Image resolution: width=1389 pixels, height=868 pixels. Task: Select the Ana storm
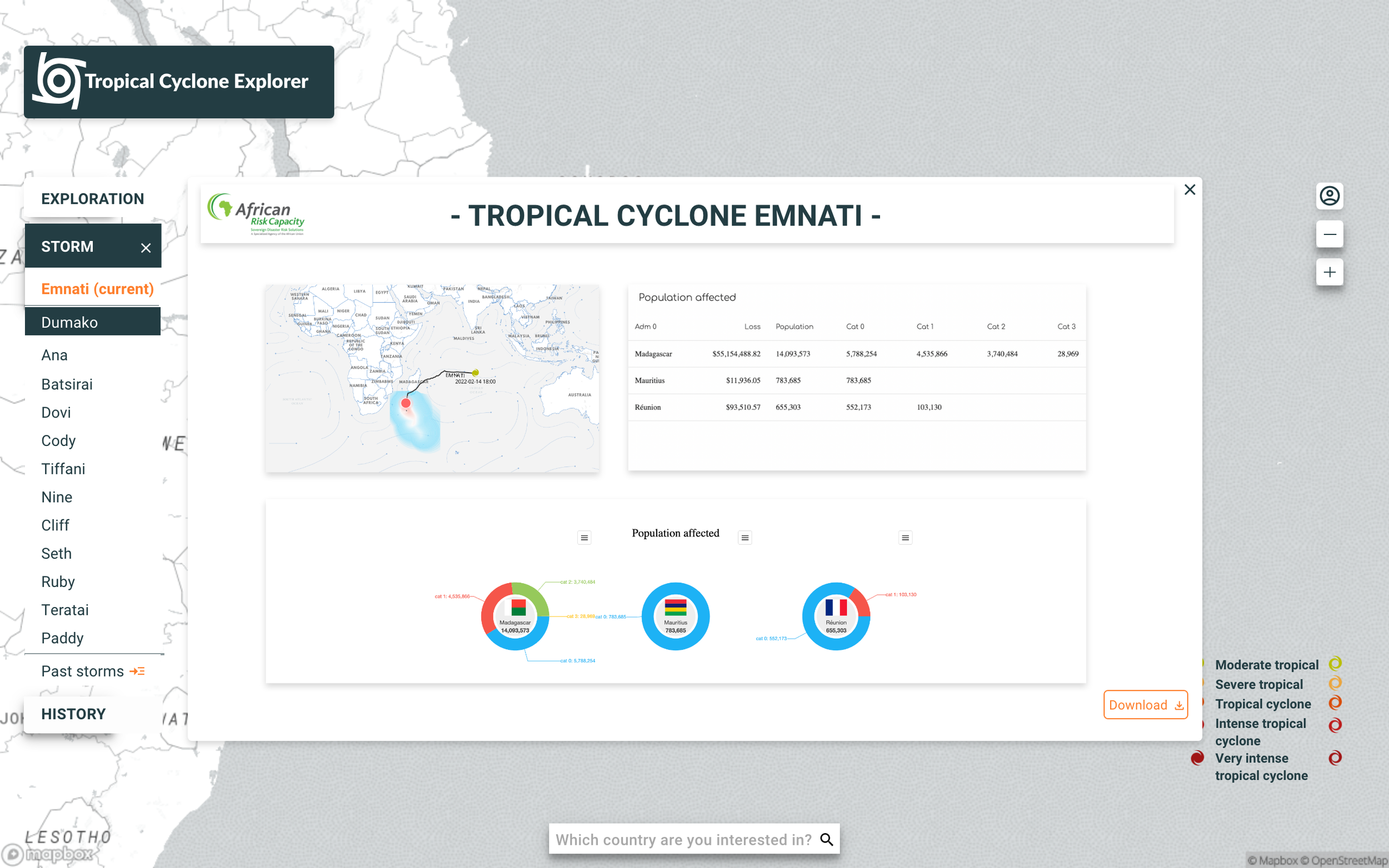(x=54, y=355)
